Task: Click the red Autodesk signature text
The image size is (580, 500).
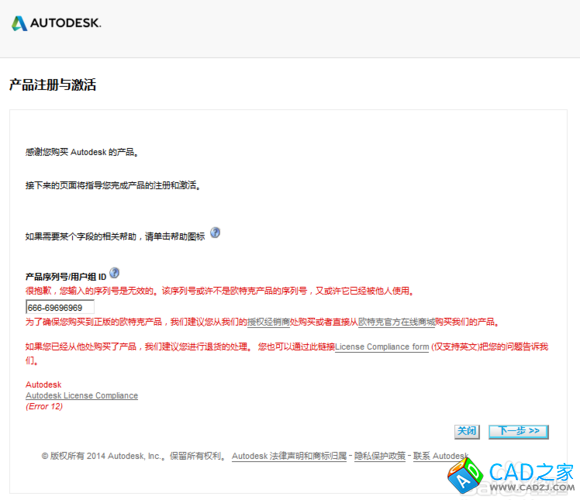Action: coord(43,385)
